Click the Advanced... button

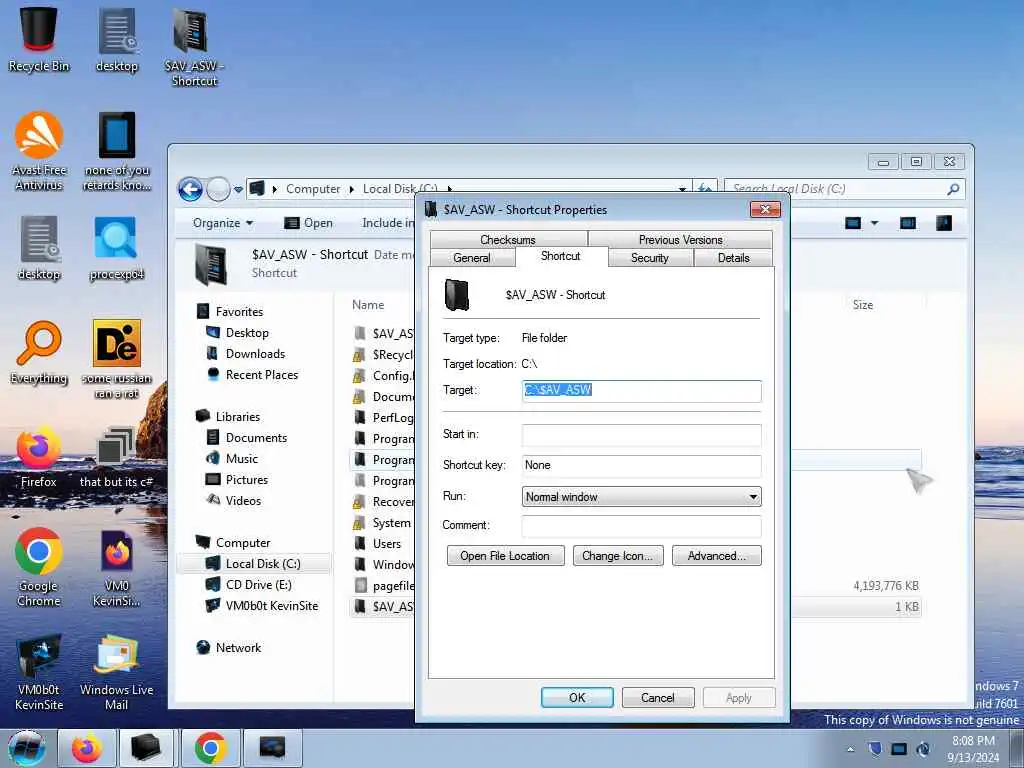[716, 556]
